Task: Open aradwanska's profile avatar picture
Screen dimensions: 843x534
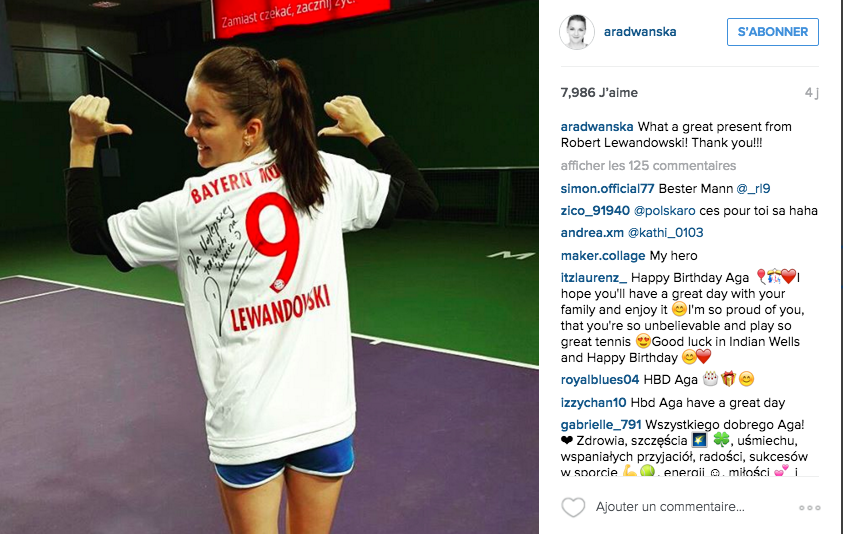Action: coord(577,32)
